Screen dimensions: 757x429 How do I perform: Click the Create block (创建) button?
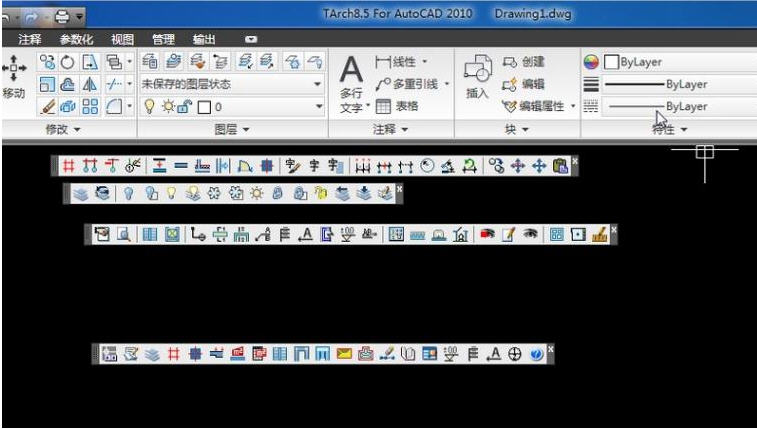(524, 62)
